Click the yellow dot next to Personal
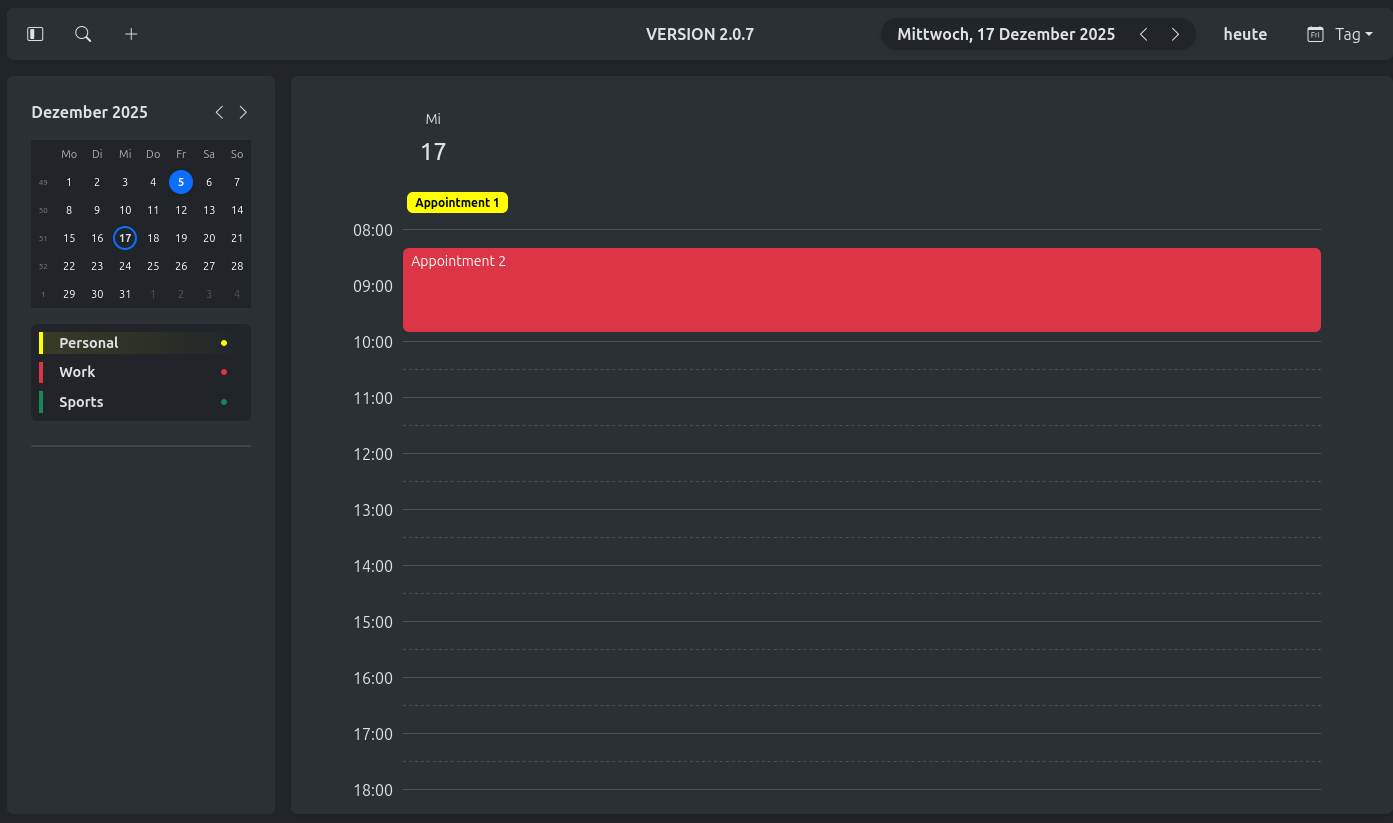Screen dimensions: 1393x823 tap(224, 343)
